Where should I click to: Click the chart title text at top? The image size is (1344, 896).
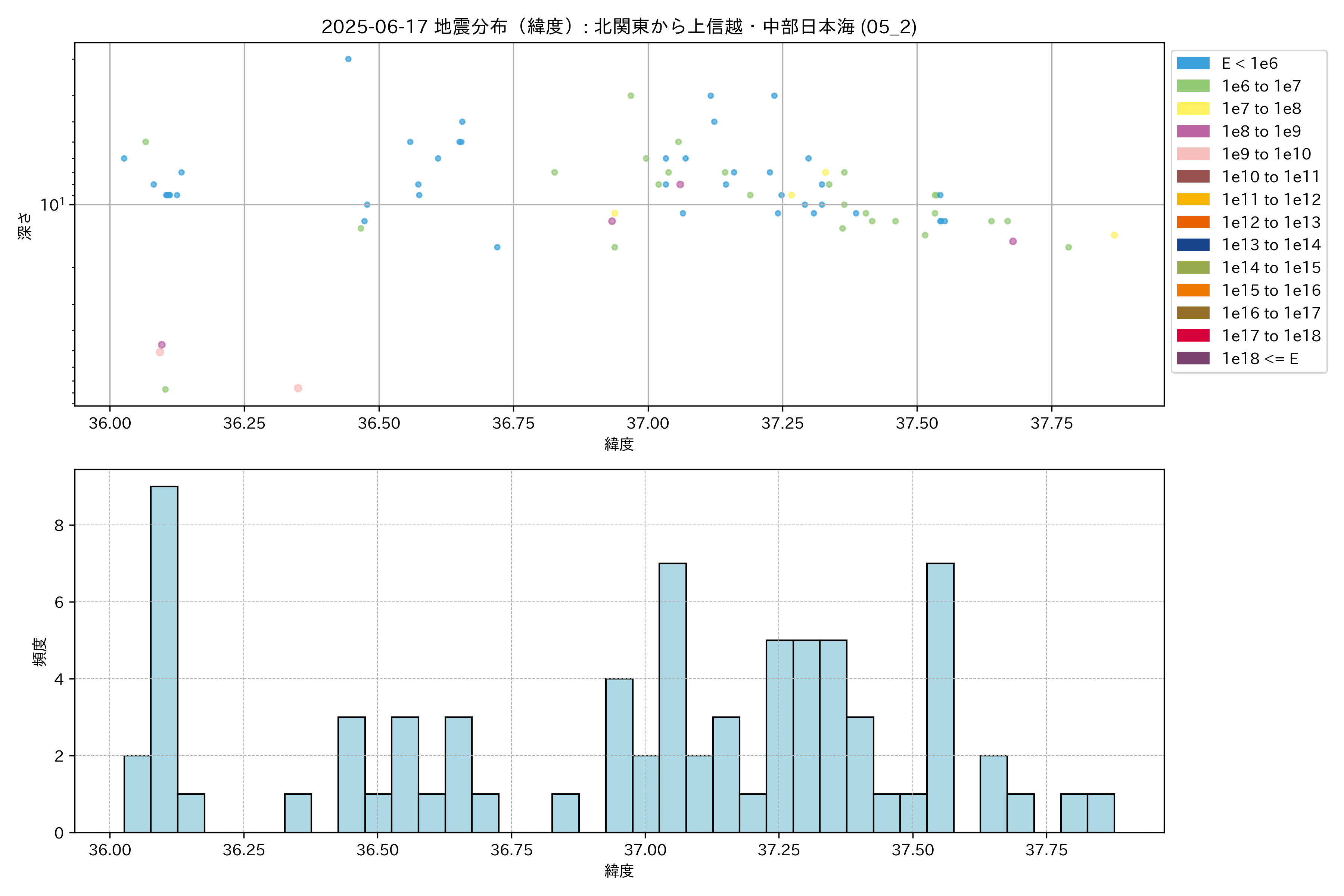(619, 27)
